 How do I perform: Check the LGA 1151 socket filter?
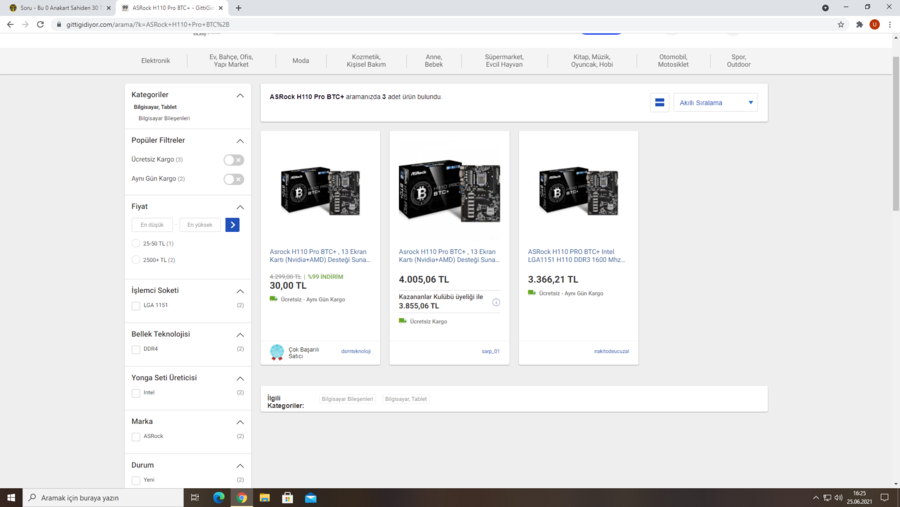coord(136,305)
